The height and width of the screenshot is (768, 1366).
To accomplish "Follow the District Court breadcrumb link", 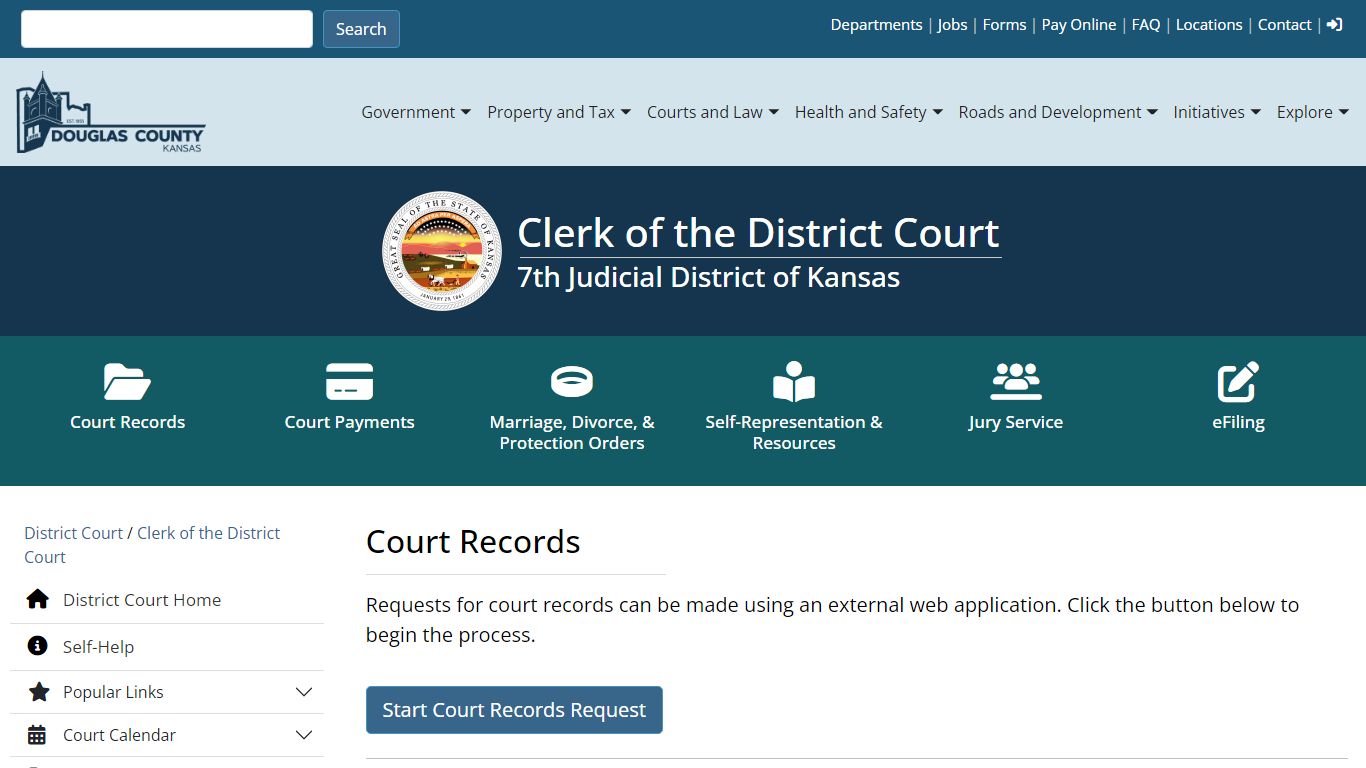I will point(73,533).
